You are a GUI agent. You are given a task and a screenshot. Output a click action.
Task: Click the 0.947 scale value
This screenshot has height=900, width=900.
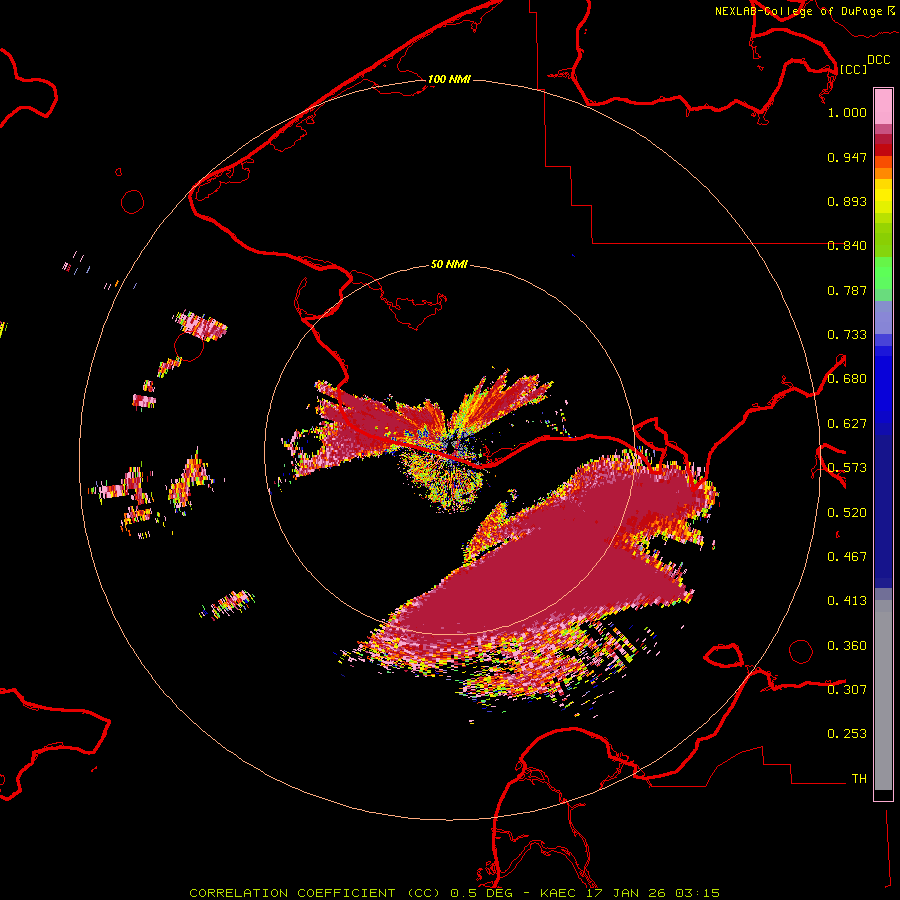(847, 157)
